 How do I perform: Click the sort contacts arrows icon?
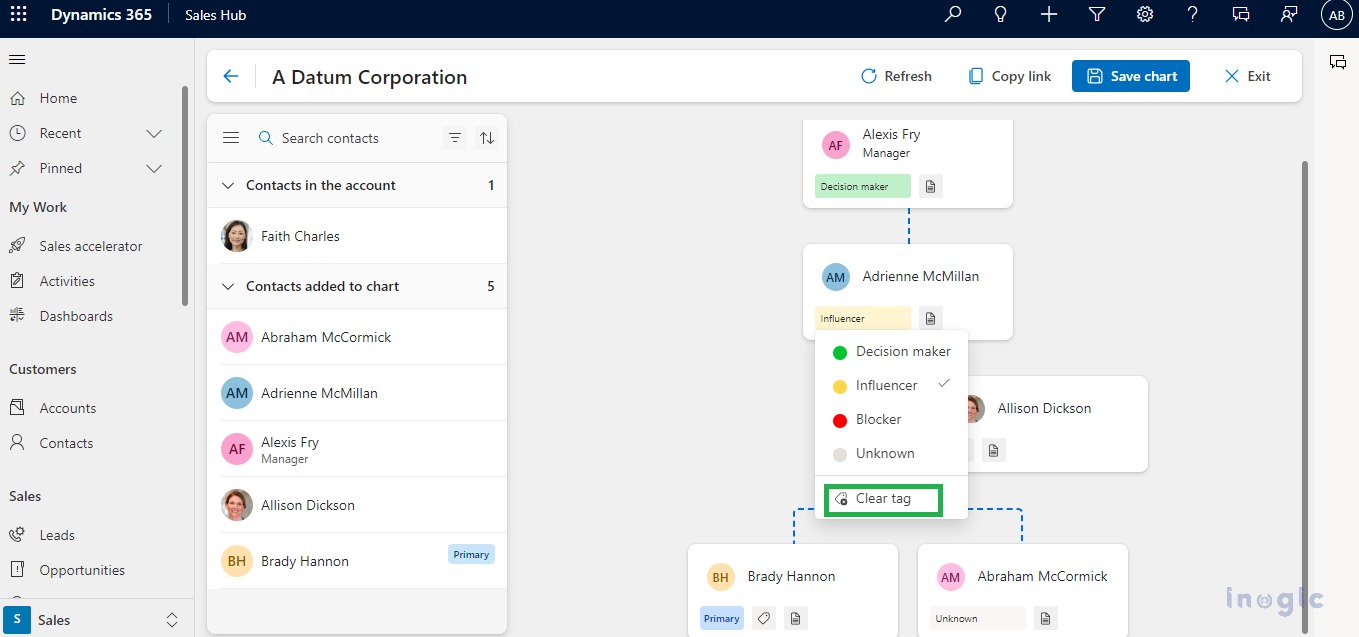(487, 138)
